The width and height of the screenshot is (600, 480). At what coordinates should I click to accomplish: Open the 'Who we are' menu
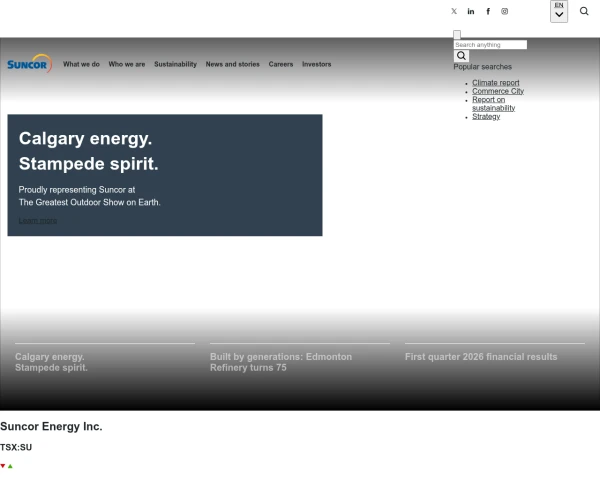[x=127, y=64]
